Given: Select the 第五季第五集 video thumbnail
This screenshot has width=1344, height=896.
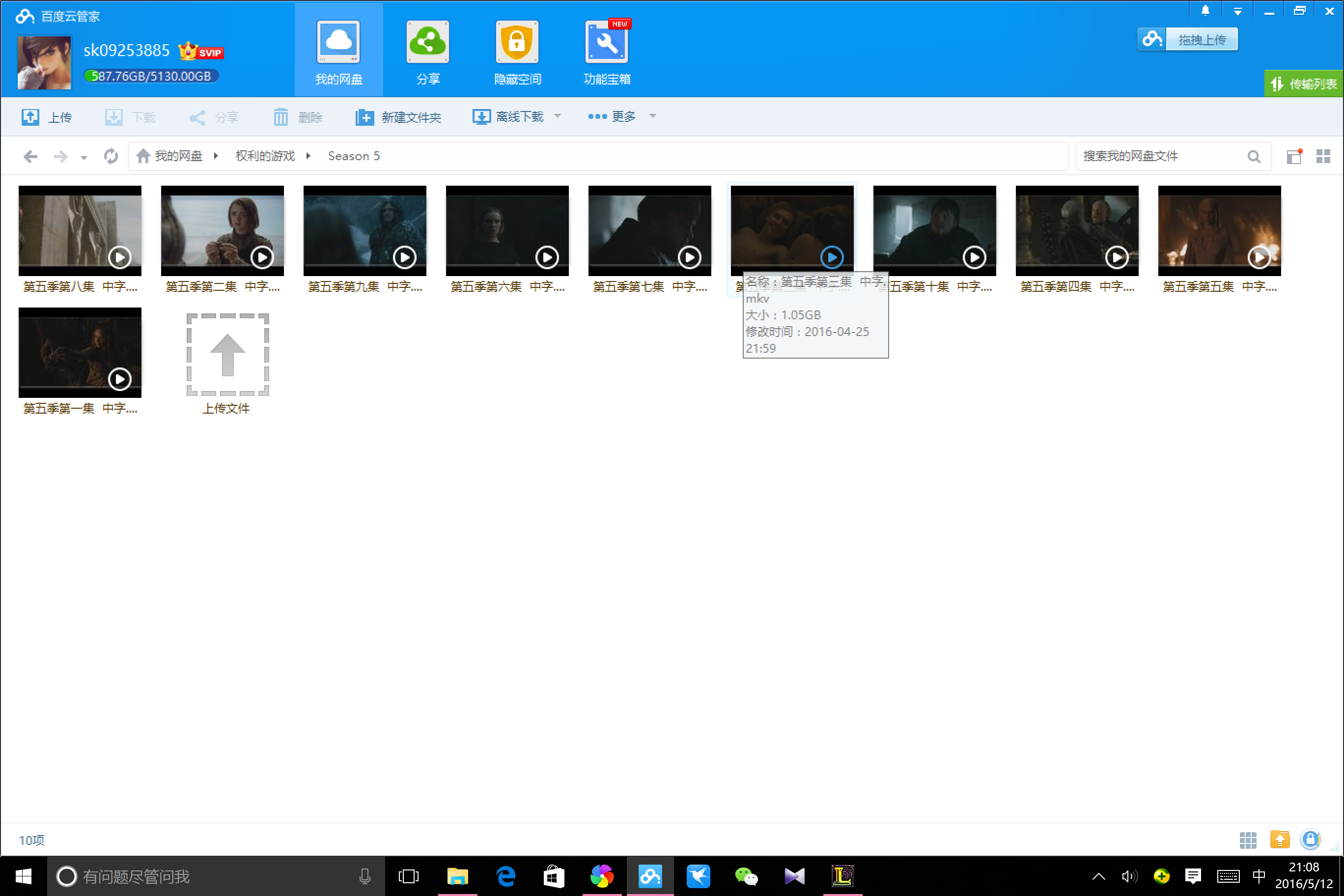Looking at the screenshot, I should pyautogui.click(x=1219, y=230).
